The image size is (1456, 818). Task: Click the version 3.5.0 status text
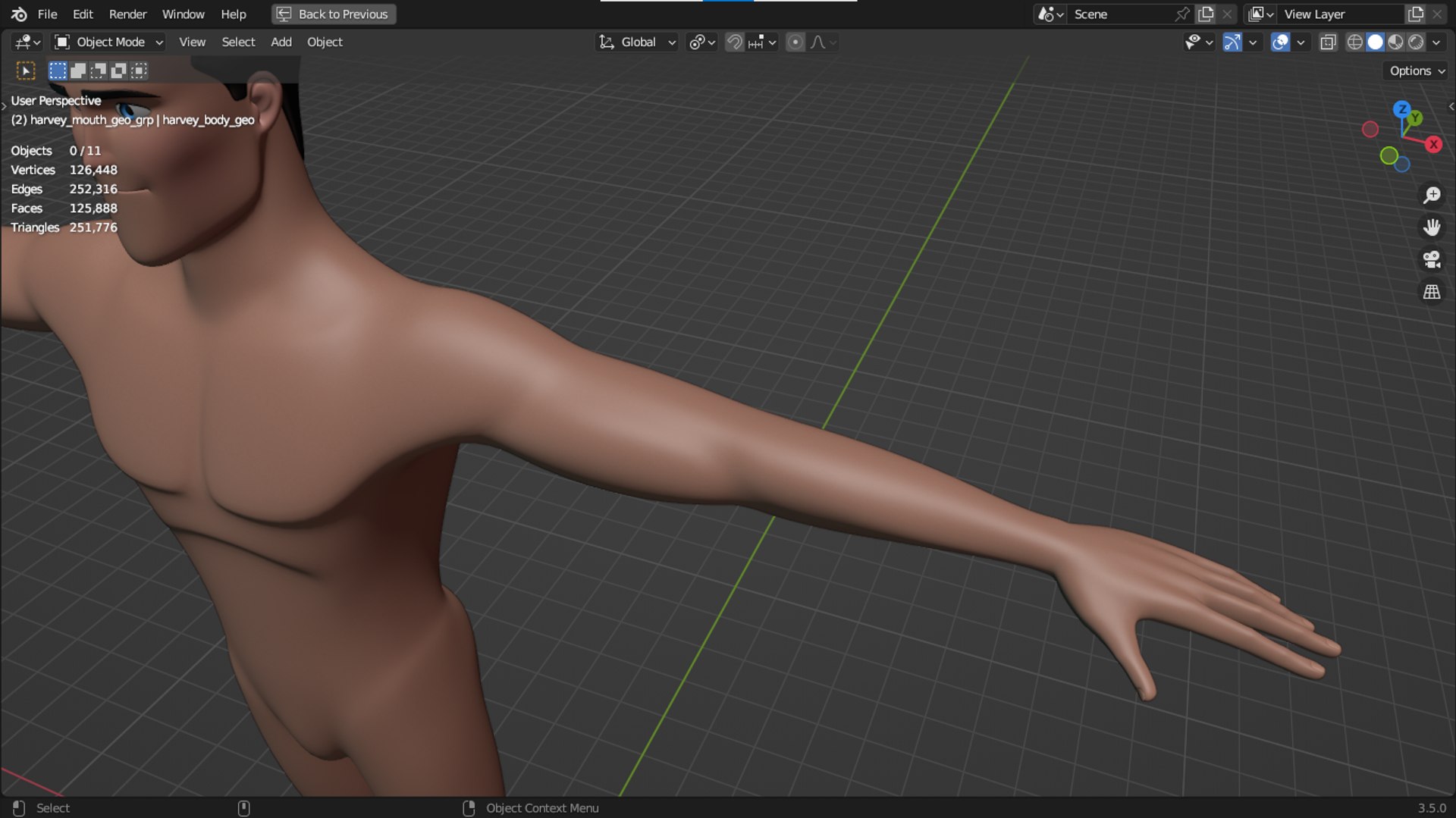click(1432, 808)
